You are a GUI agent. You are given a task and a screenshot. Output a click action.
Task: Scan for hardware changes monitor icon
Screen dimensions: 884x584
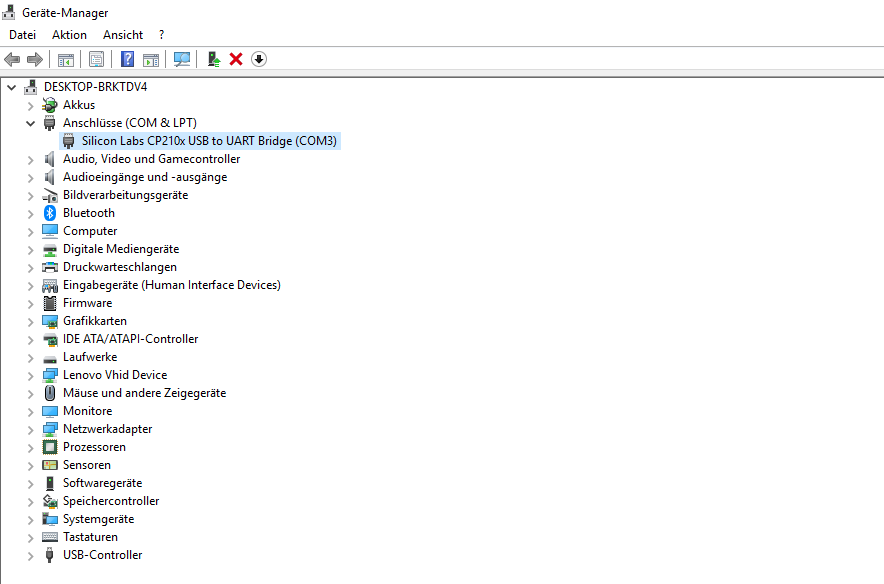182,59
